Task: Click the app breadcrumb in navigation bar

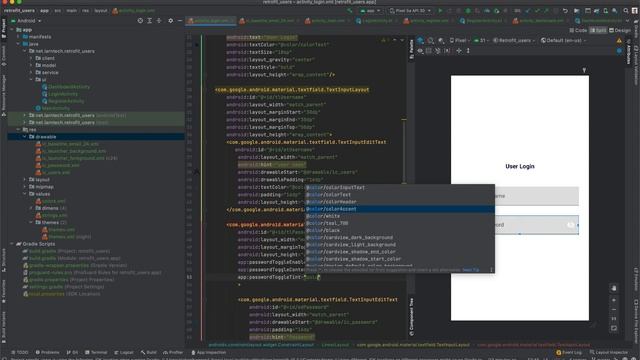Action: tap(44, 11)
